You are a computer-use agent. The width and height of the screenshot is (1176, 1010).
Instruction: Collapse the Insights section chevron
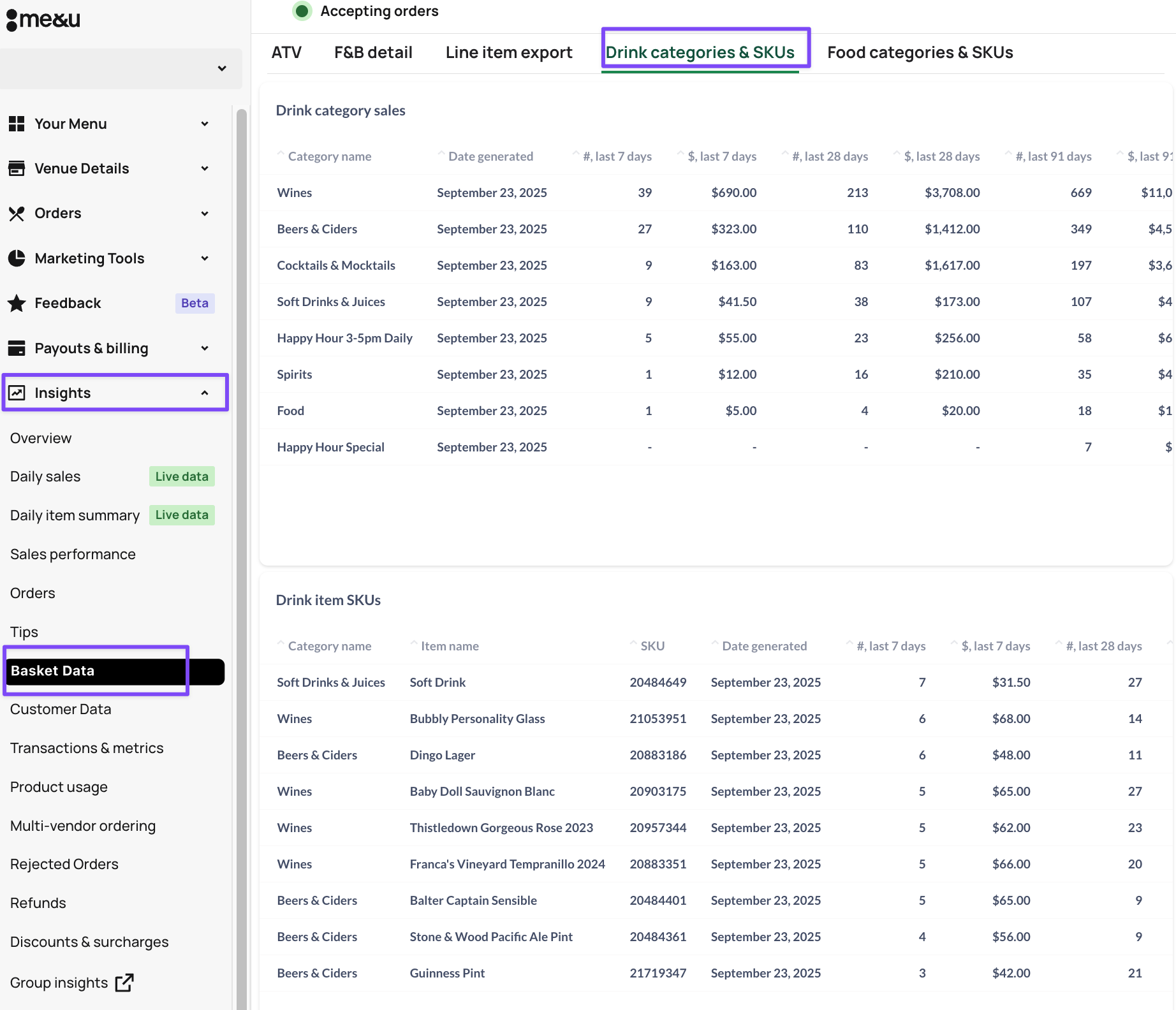[x=205, y=393]
